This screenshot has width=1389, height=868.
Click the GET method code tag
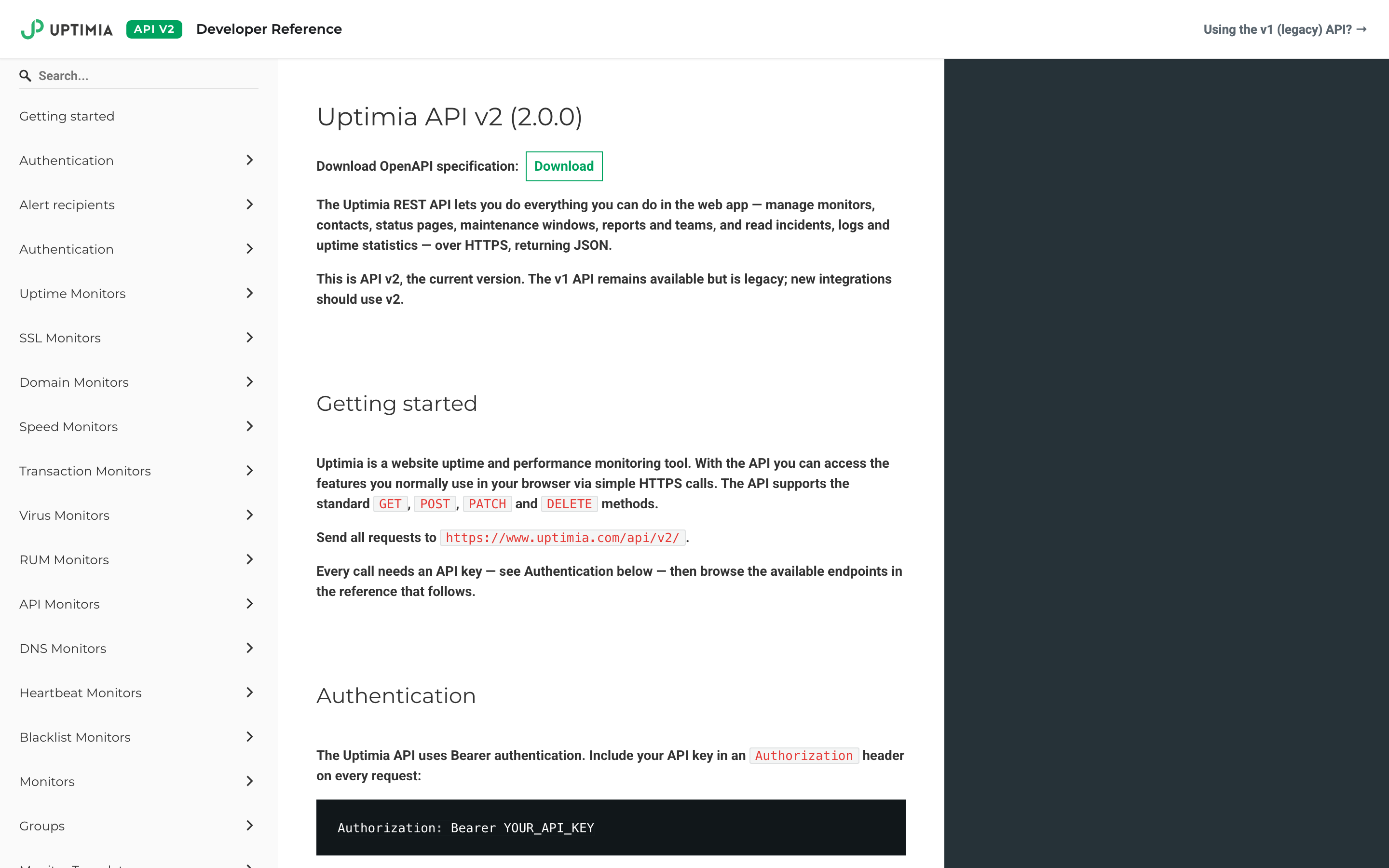(390, 504)
